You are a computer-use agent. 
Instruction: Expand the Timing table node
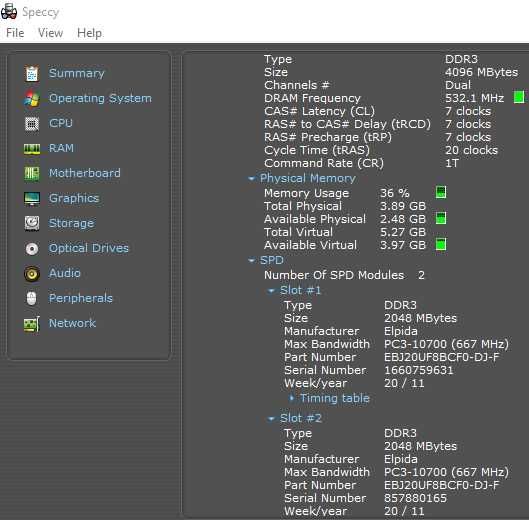click(292, 398)
